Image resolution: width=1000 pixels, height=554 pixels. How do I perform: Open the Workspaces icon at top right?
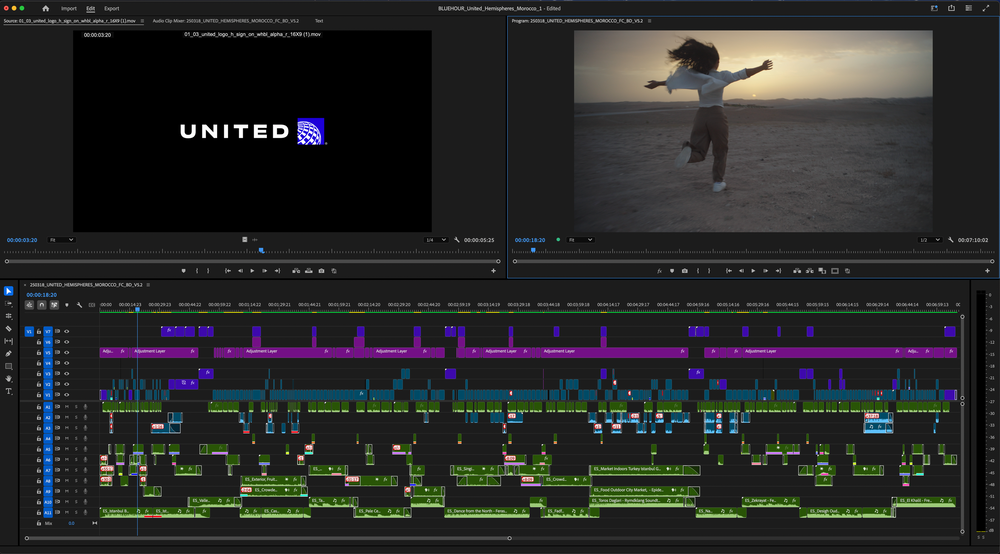tap(934, 8)
